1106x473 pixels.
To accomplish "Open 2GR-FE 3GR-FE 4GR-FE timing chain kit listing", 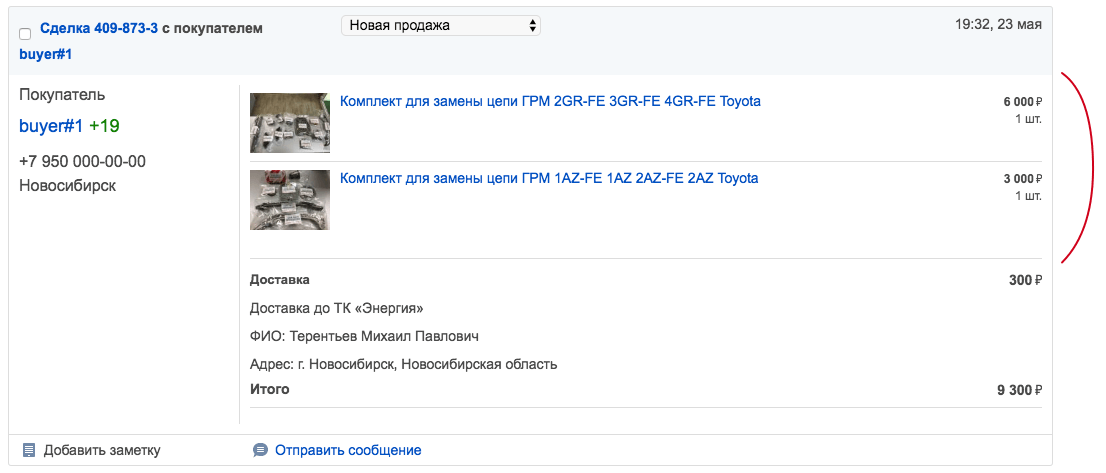I will (x=550, y=102).
